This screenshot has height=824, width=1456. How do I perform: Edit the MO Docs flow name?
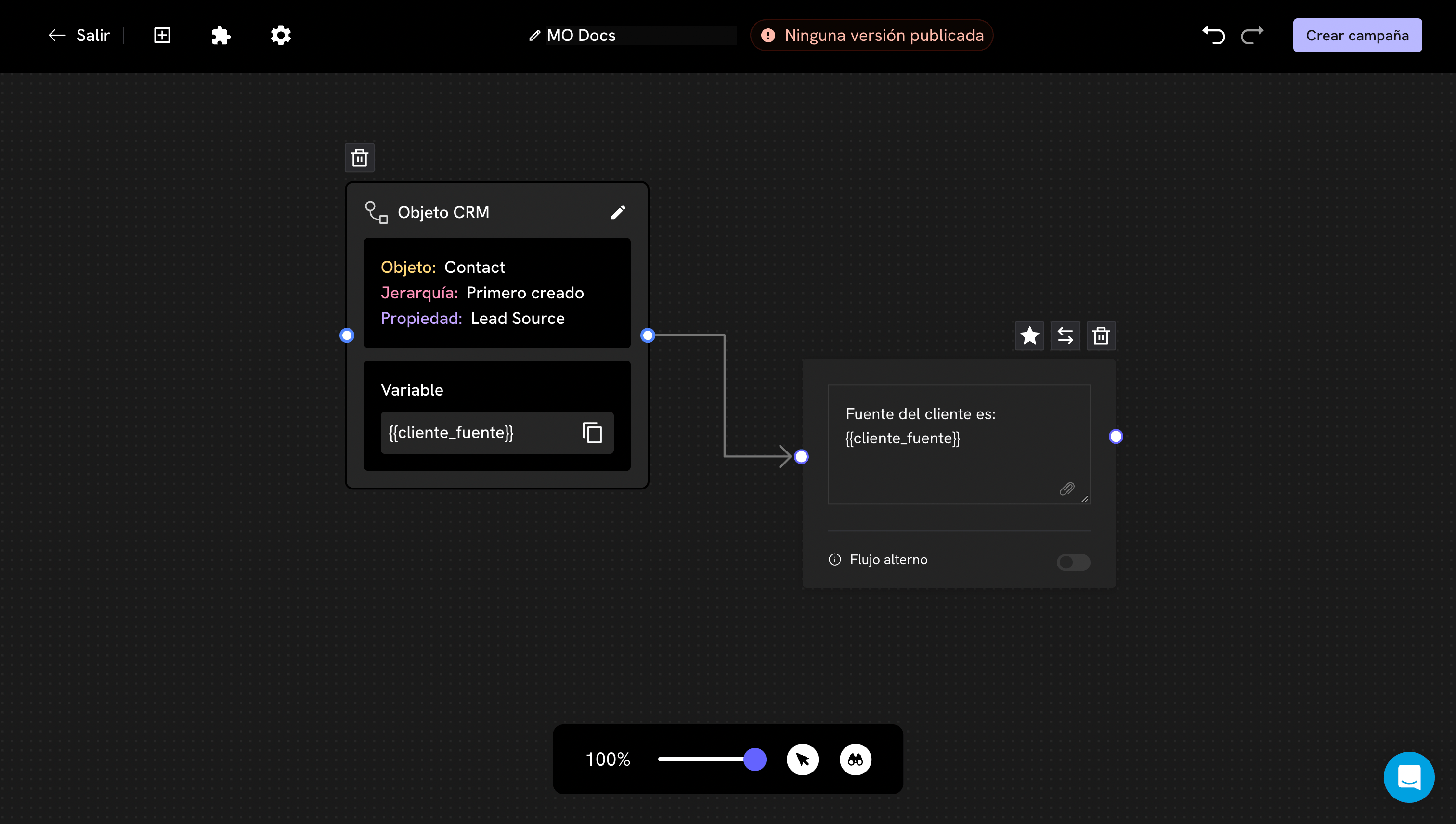pos(632,35)
